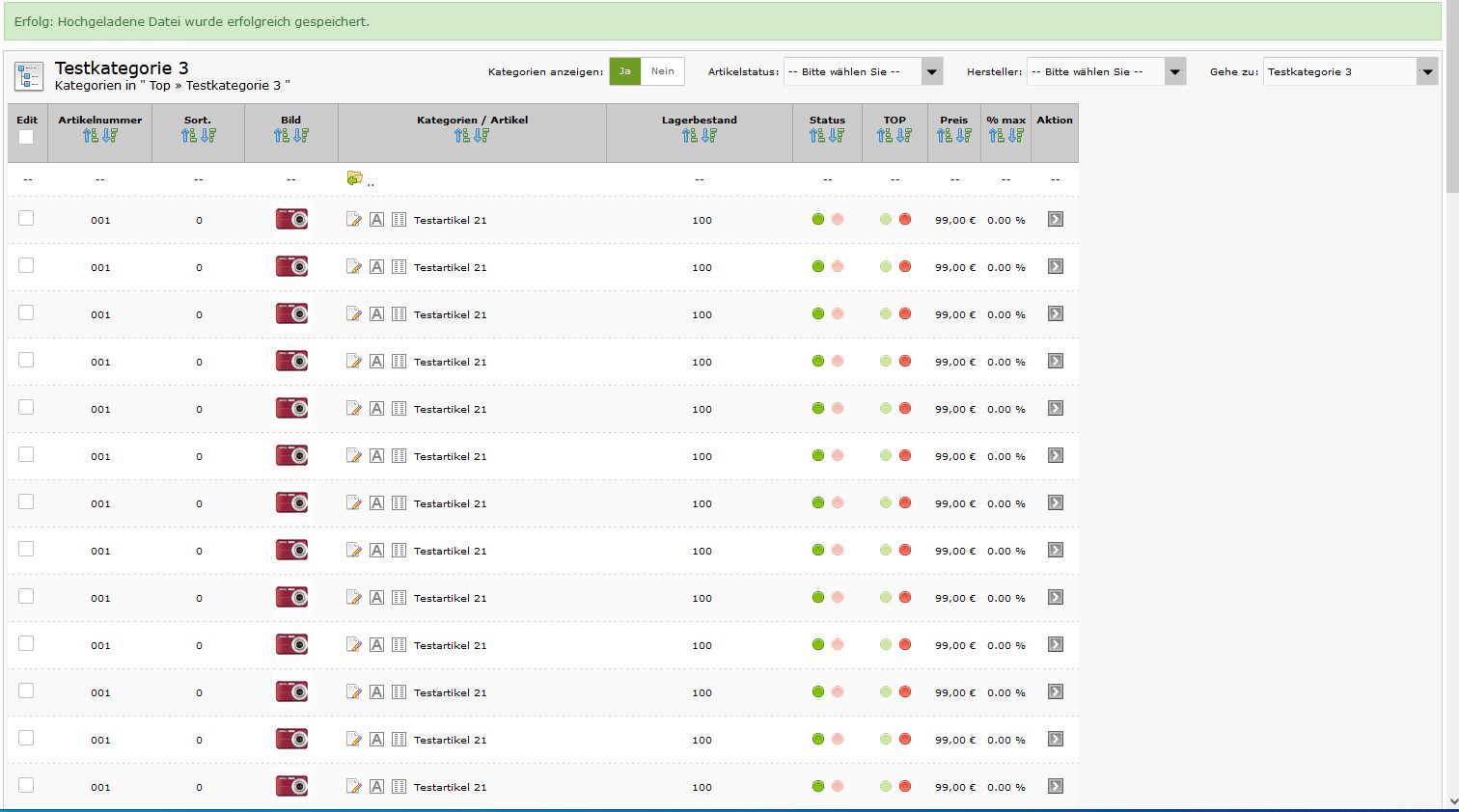Open the Artikelstatus dropdown
1459x812 pixels.
coord(862,71)
